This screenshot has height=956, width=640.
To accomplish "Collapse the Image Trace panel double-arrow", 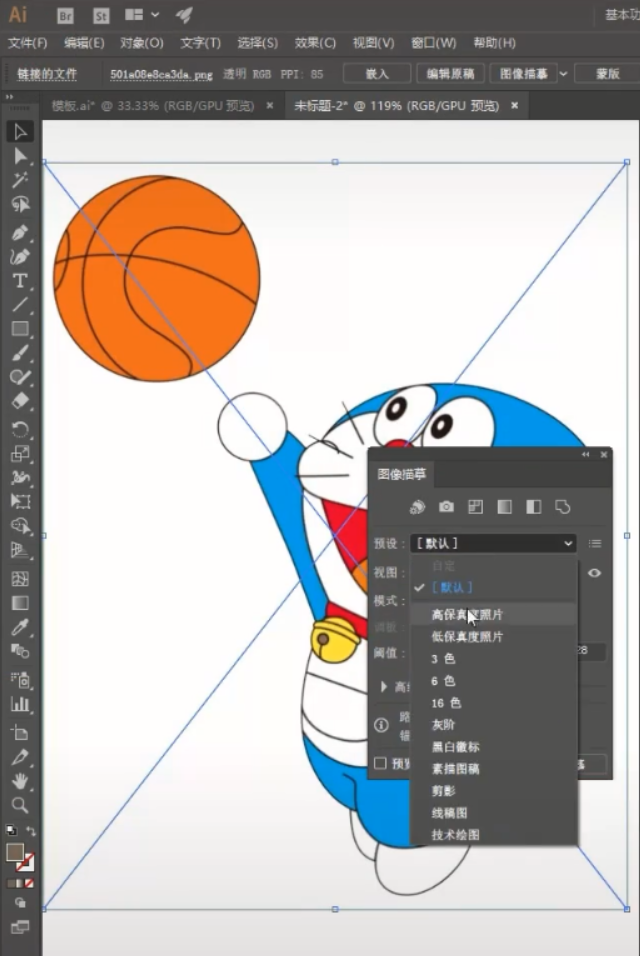I will coord(585,455).
